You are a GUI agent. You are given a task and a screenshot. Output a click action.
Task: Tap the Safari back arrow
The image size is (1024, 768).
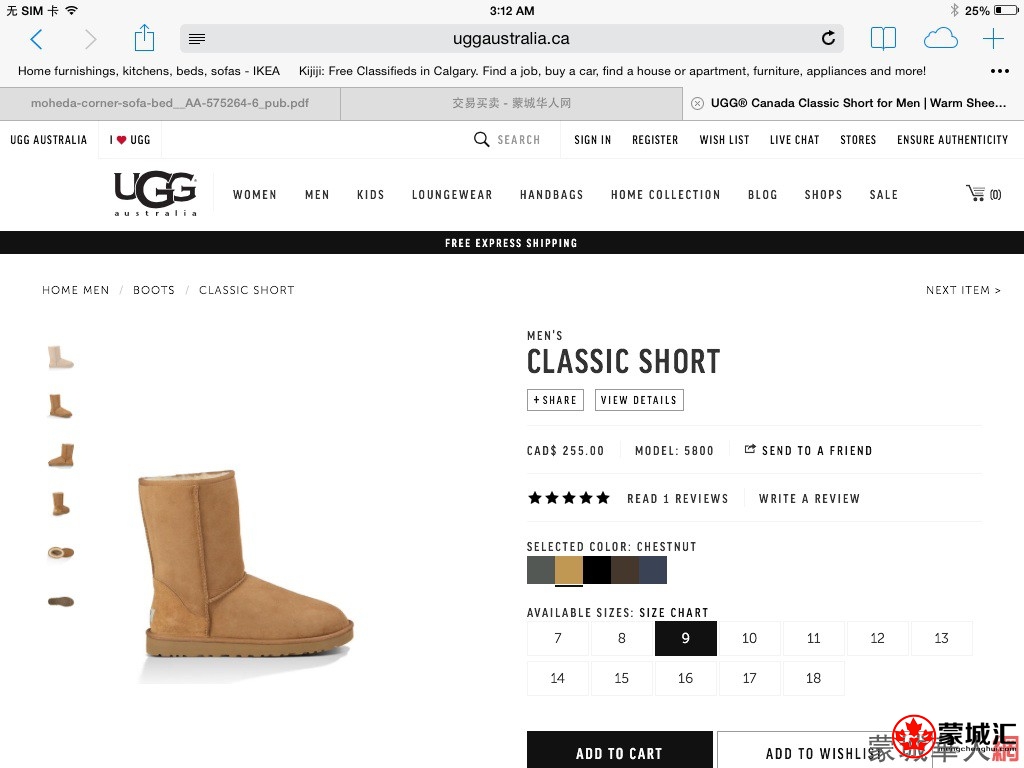[x=37, y=39]
